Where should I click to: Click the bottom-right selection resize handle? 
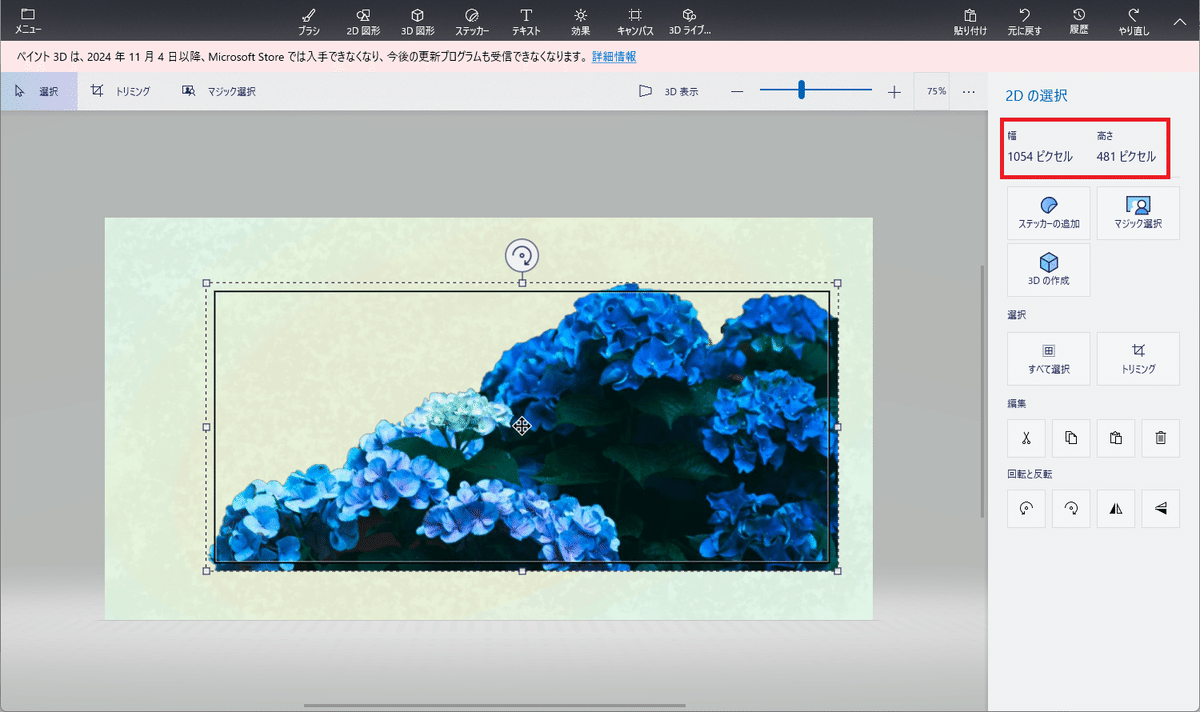pos(837,570)
